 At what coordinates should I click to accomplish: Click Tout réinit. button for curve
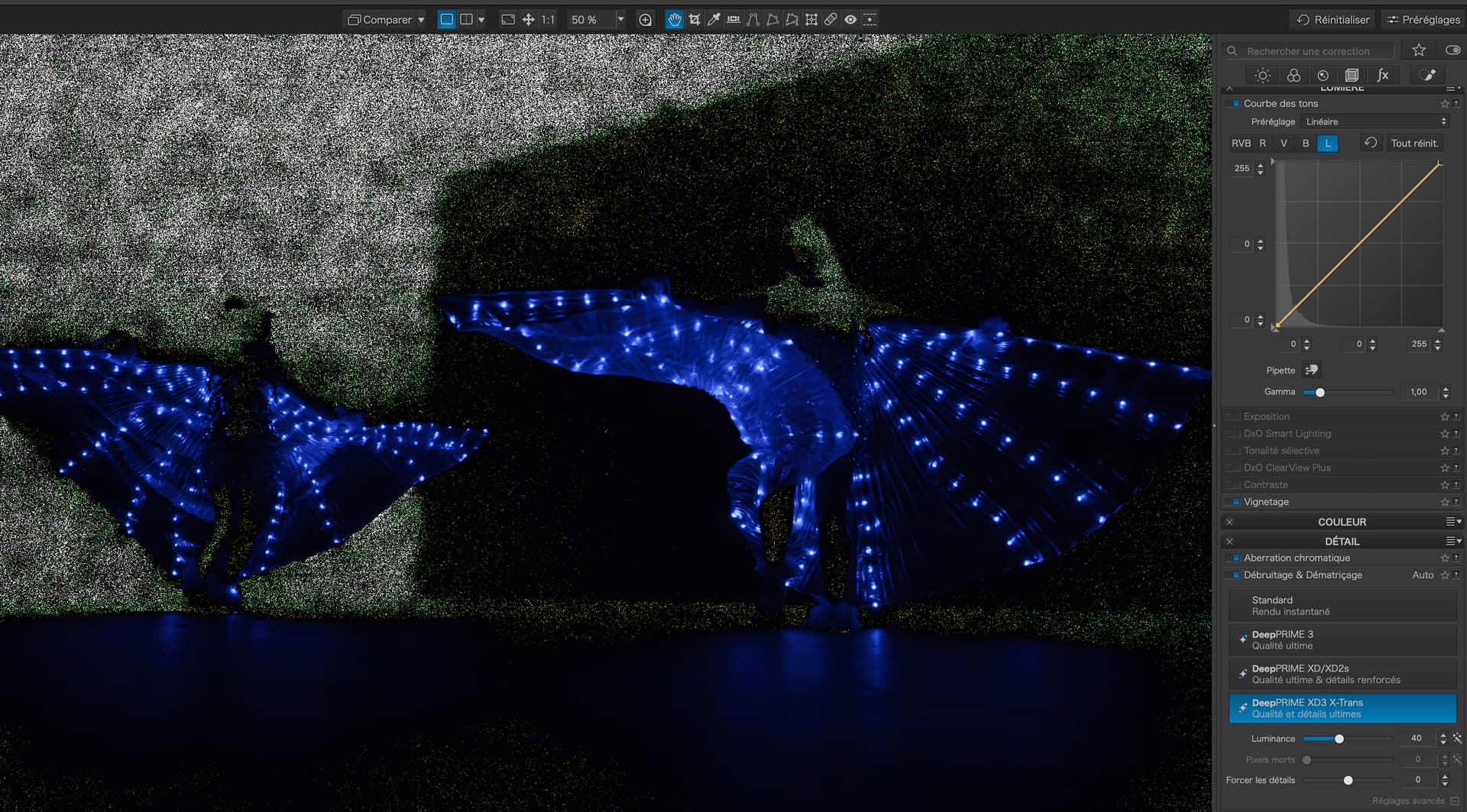coord(1414,143)
